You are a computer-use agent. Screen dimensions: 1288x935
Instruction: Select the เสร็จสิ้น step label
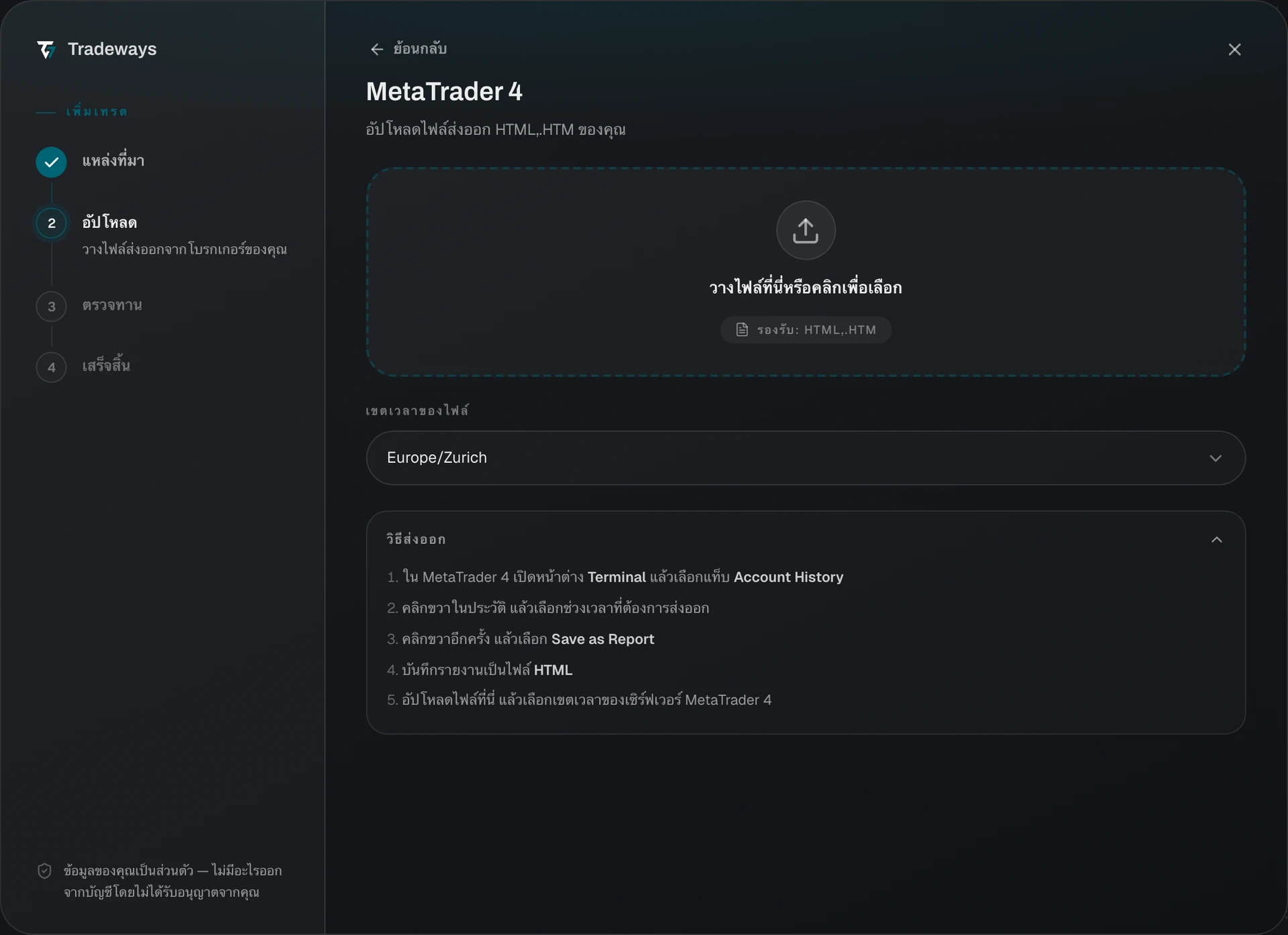pyautogui.click(x=106, y=366)
